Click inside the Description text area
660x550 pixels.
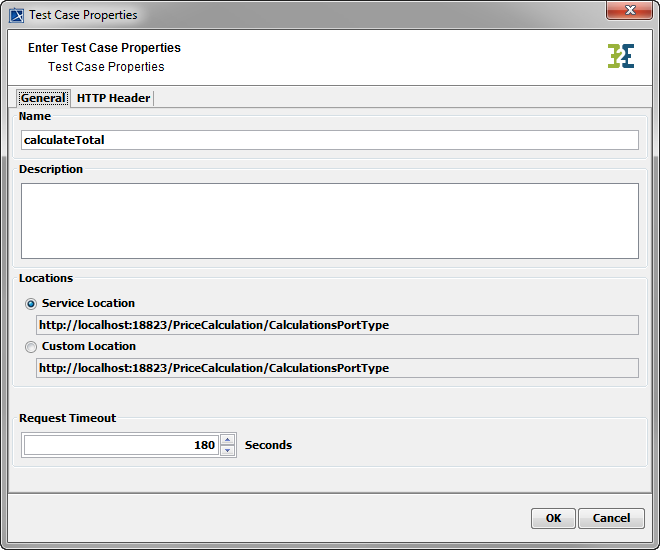point(330,221)
